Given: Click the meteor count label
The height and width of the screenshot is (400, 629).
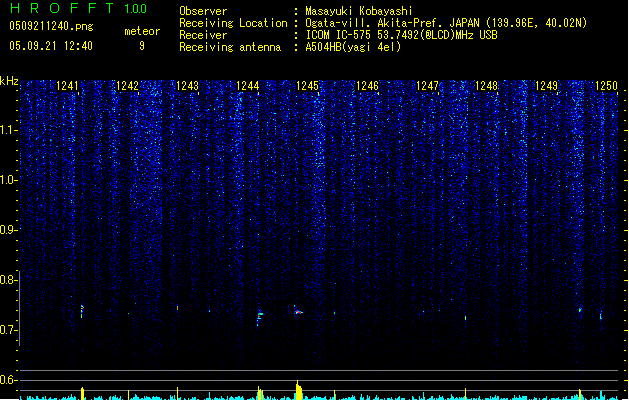Looking at the screenshot, I should tap(142, 31).
